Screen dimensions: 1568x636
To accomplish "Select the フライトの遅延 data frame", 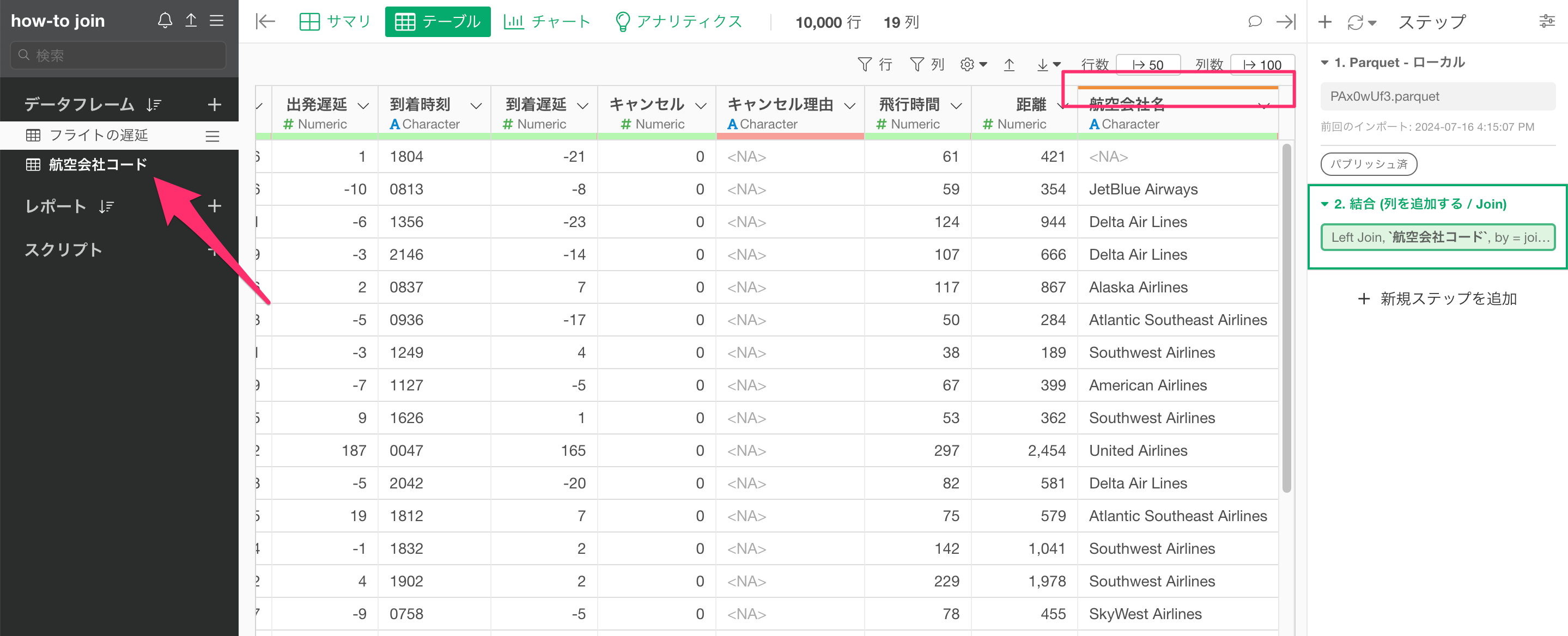I will tap(99, 135).
